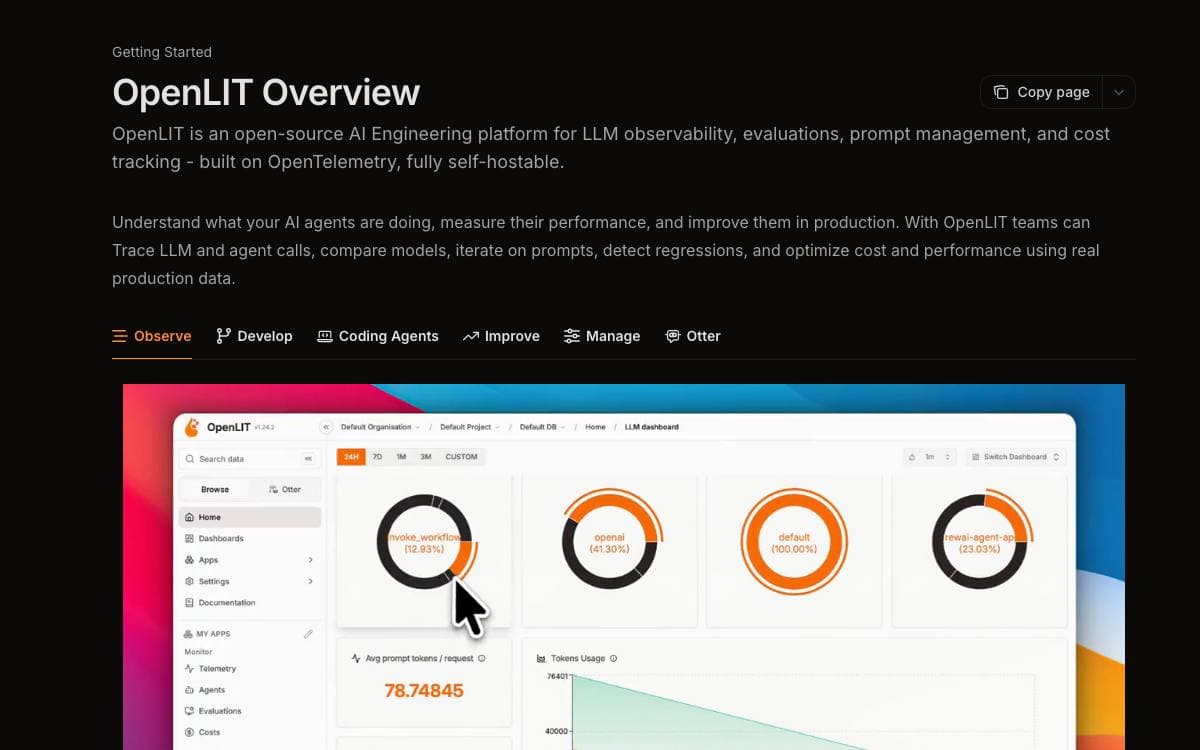Image resolution: width=1200 pixels, height=750 pixels.
Task: Select the Manage tab
Action: click(602, 336)
